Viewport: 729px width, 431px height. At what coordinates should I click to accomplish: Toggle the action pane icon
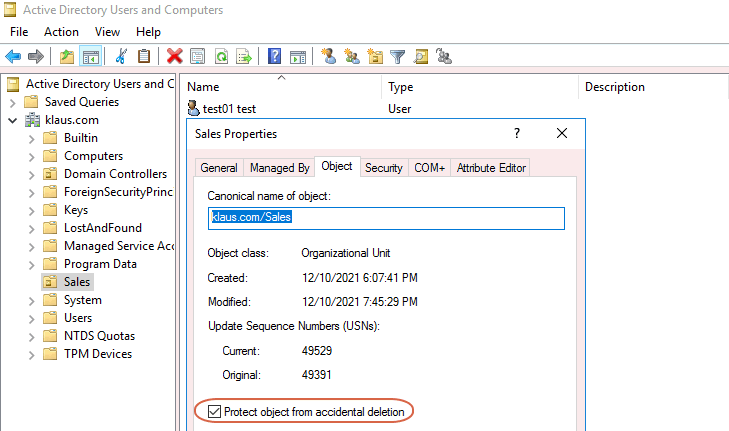click(298, 57)
